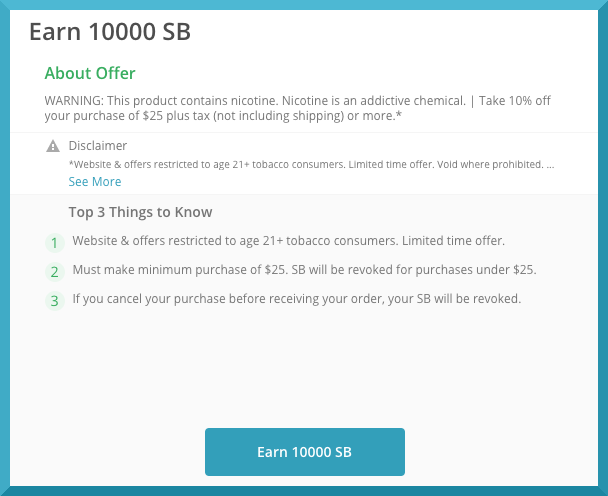
Task: Click the 'Take 10% off' text in description
Action: (x=515, y=101)
